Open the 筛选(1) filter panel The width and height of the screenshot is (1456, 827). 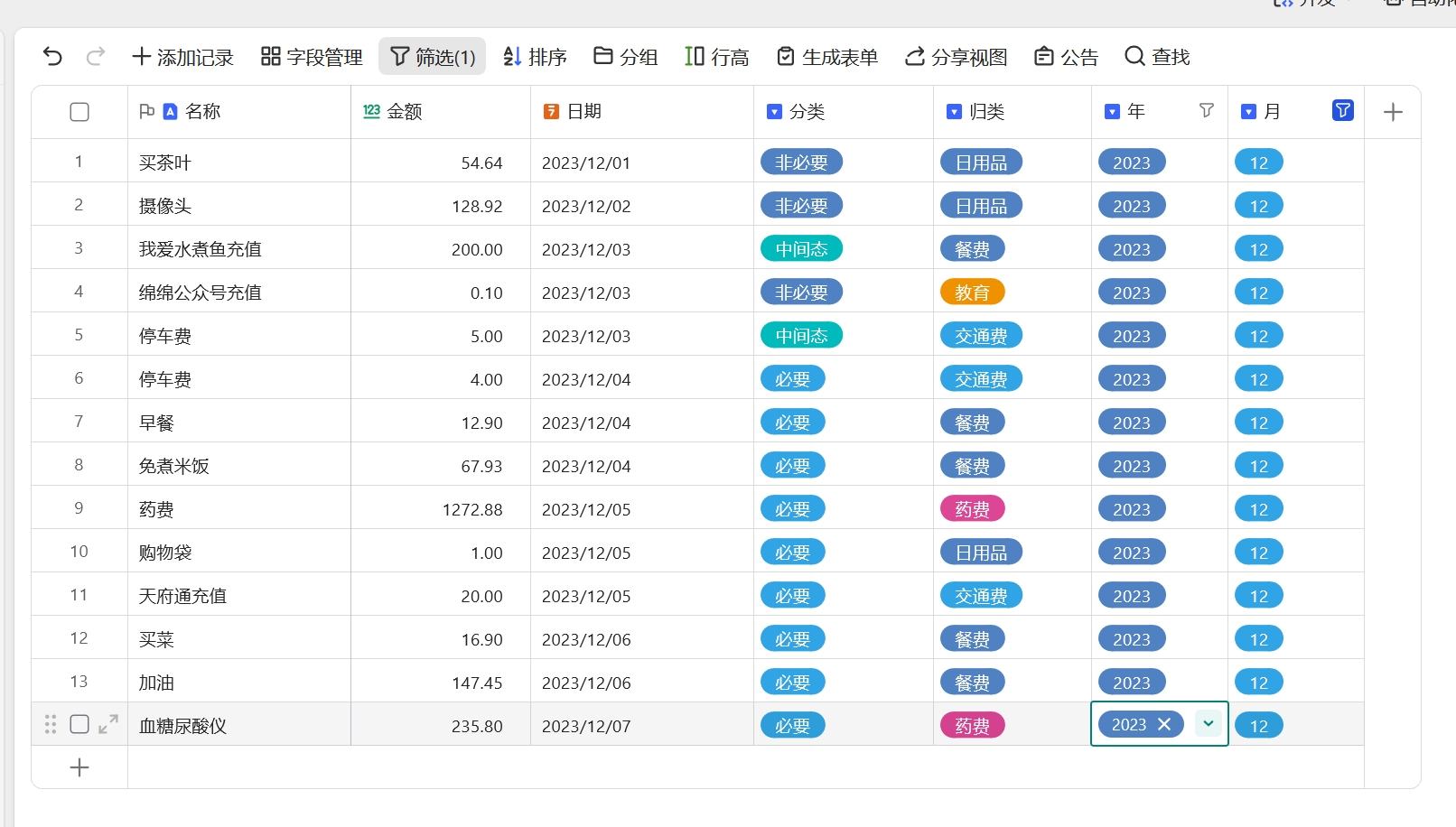pos(433,57)
